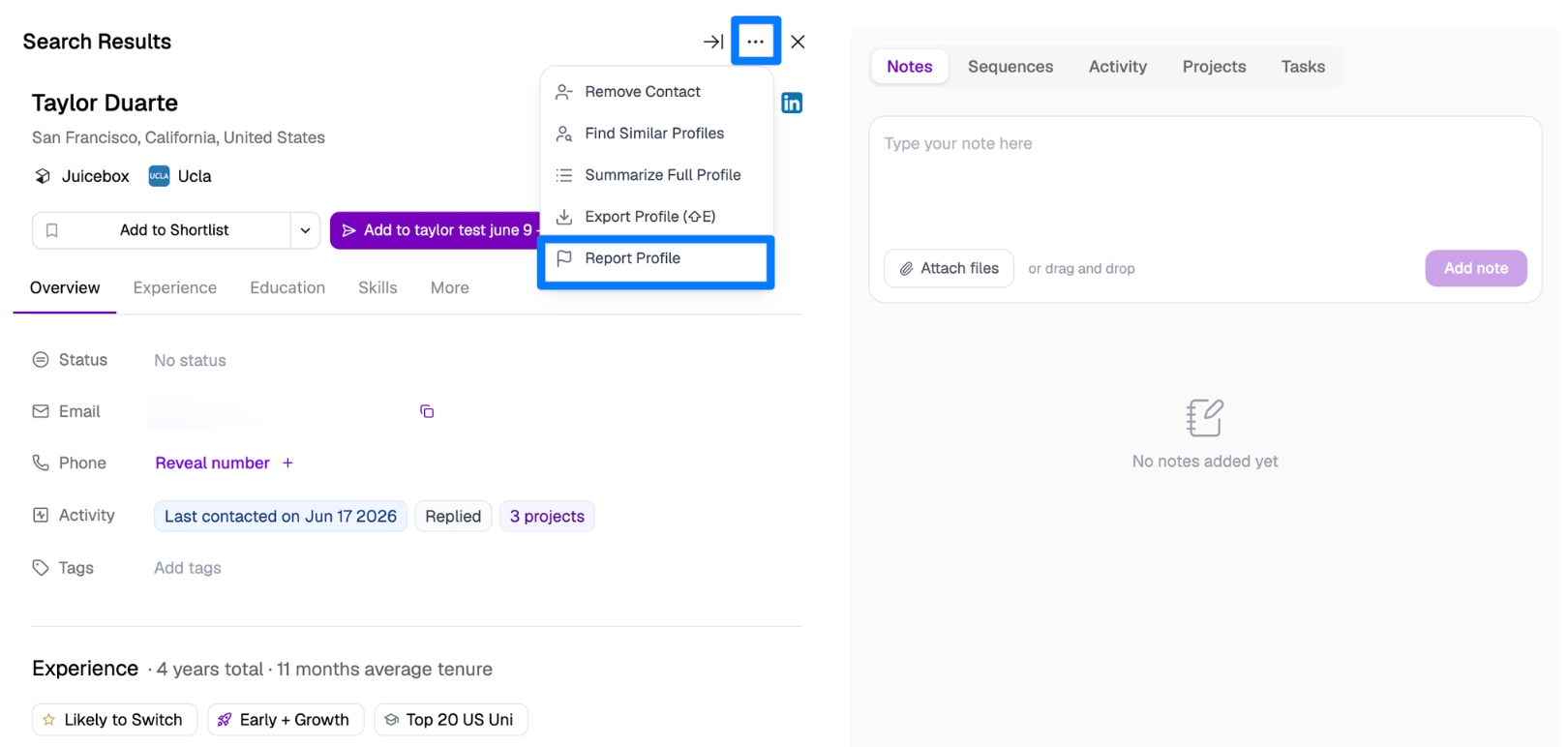Collapse panel with the arrow-to-bar icon
1568x747 pixels.
713,42
